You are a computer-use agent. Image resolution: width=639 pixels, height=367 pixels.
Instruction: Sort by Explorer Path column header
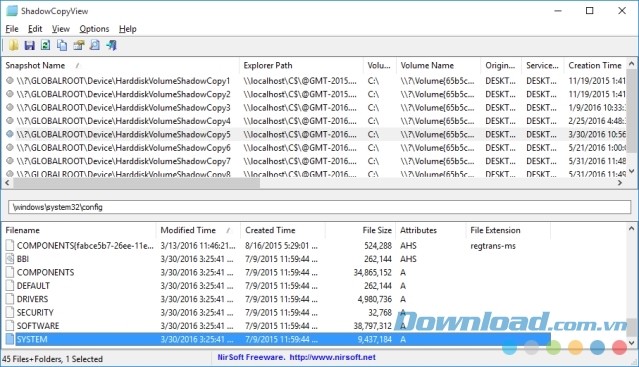coord(301,66)
